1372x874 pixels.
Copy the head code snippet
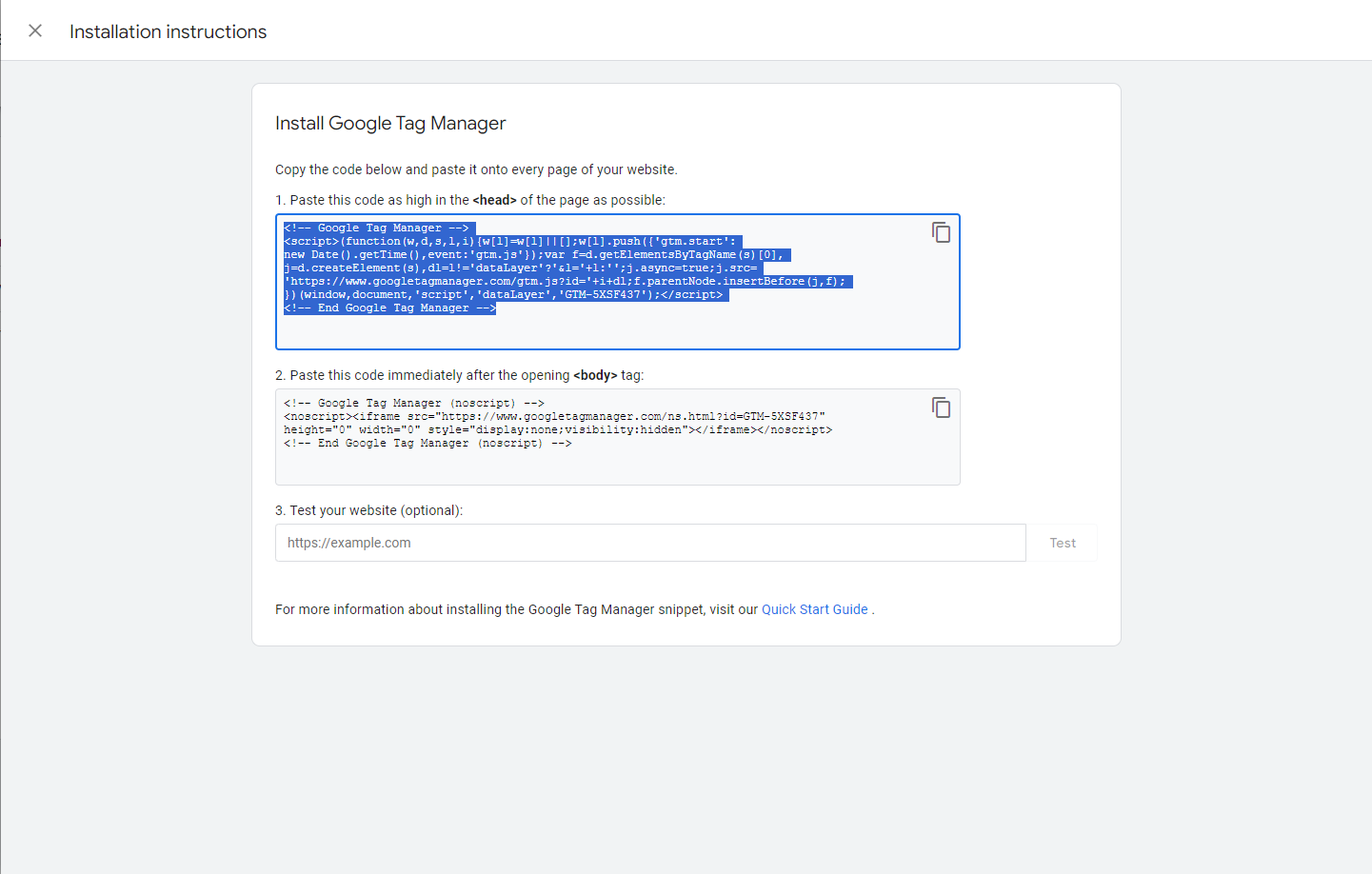[x=941, y=232]
